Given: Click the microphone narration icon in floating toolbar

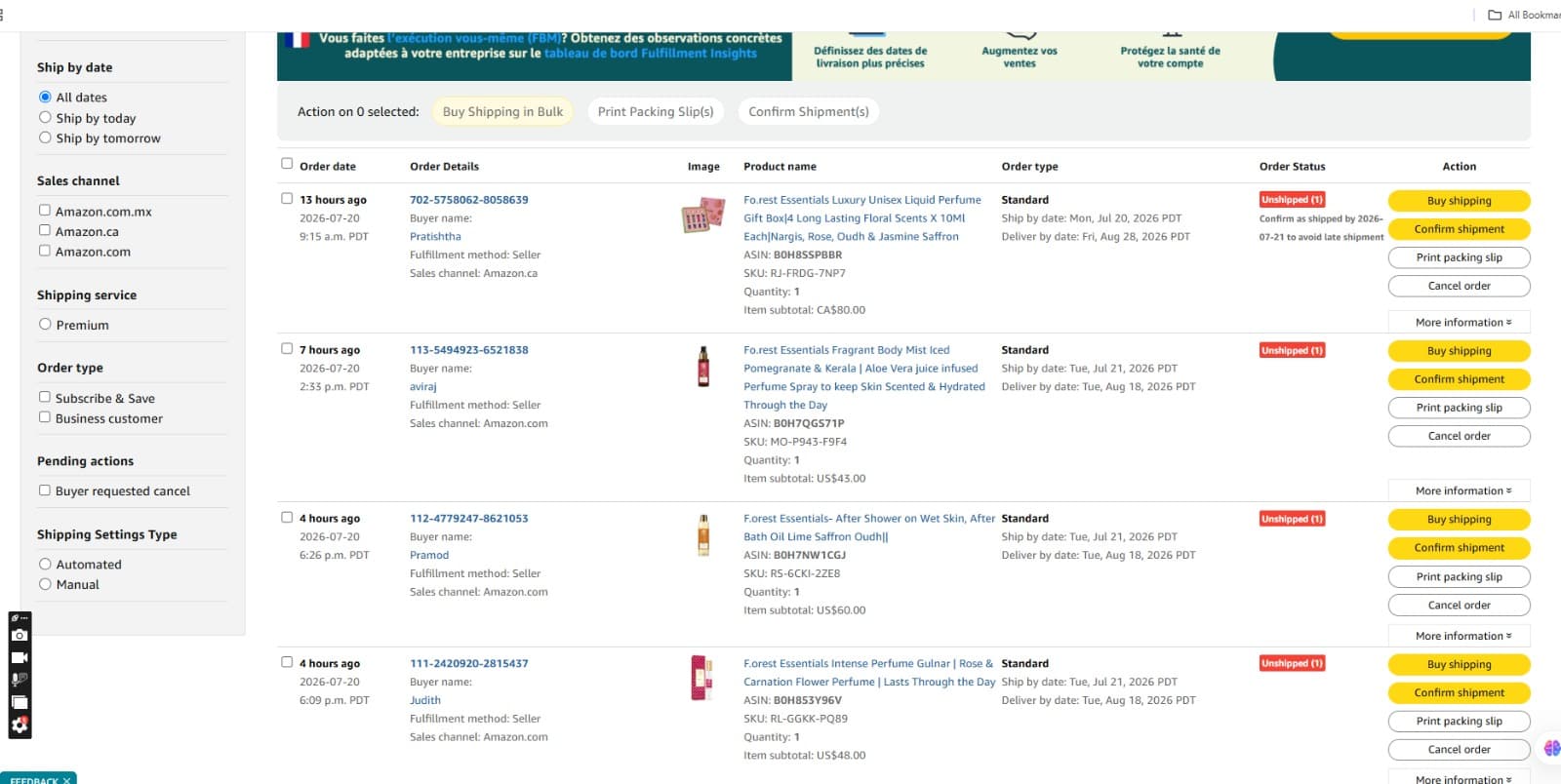Looking at the screenshot, I should coord(20,680).
